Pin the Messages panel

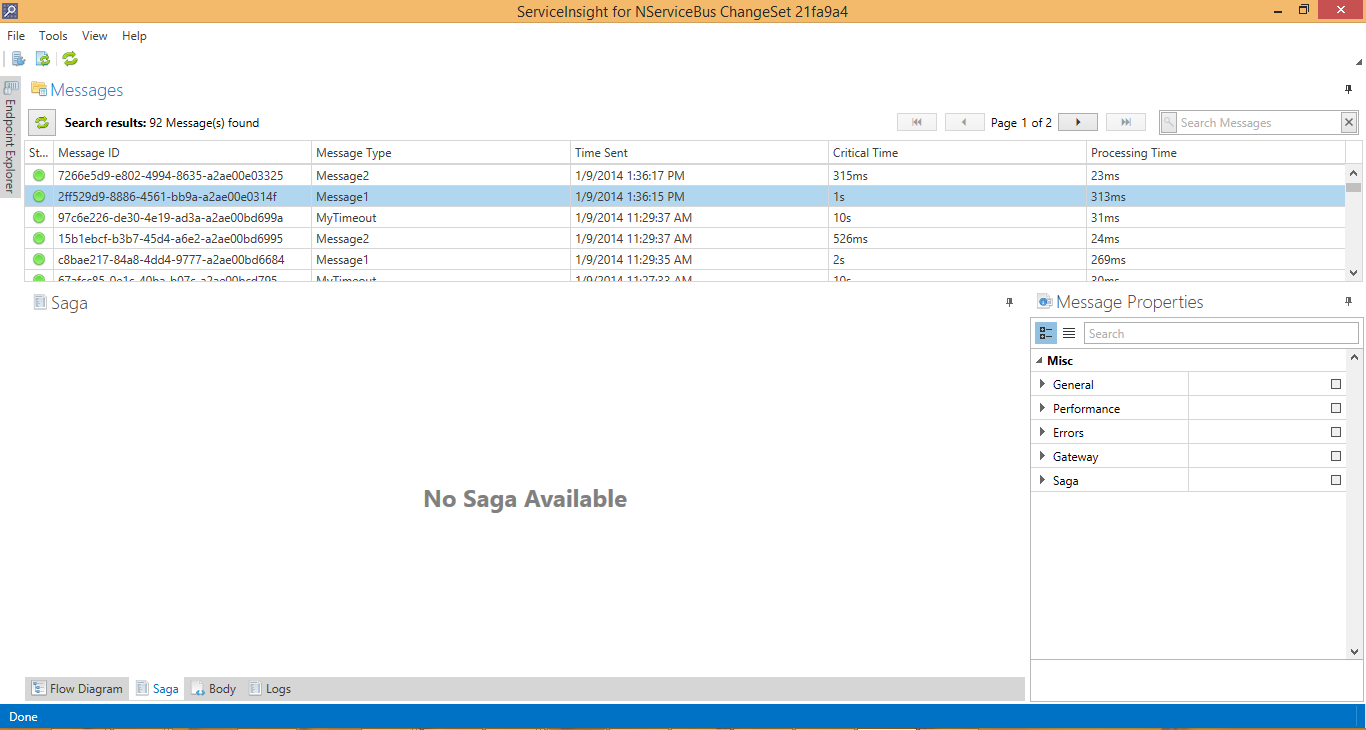click(x=1348, y=90)
